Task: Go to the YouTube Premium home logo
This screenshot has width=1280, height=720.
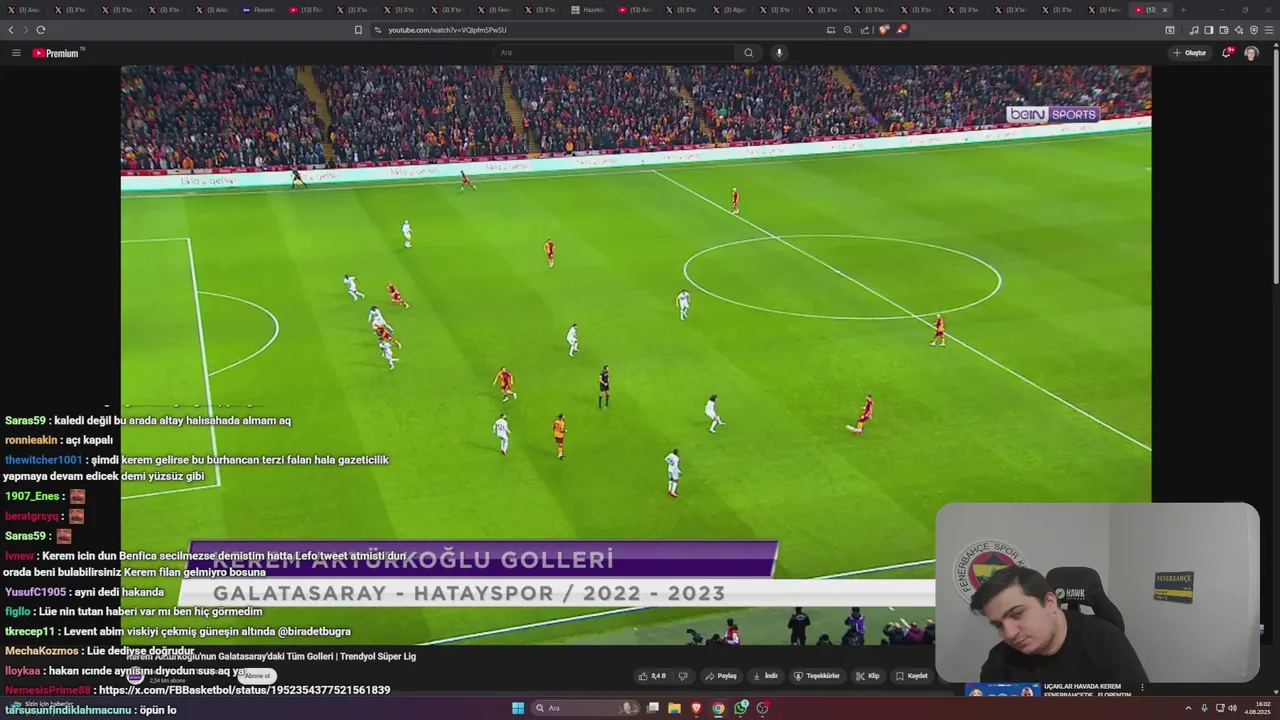Action: coord(58,53)
